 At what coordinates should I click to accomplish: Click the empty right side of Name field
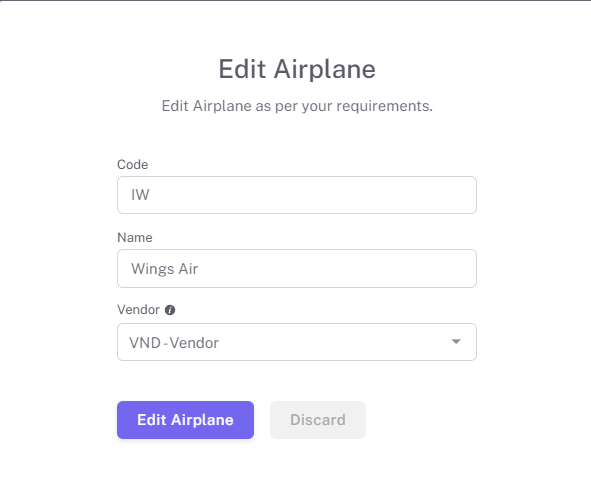(x=377, y=268)
